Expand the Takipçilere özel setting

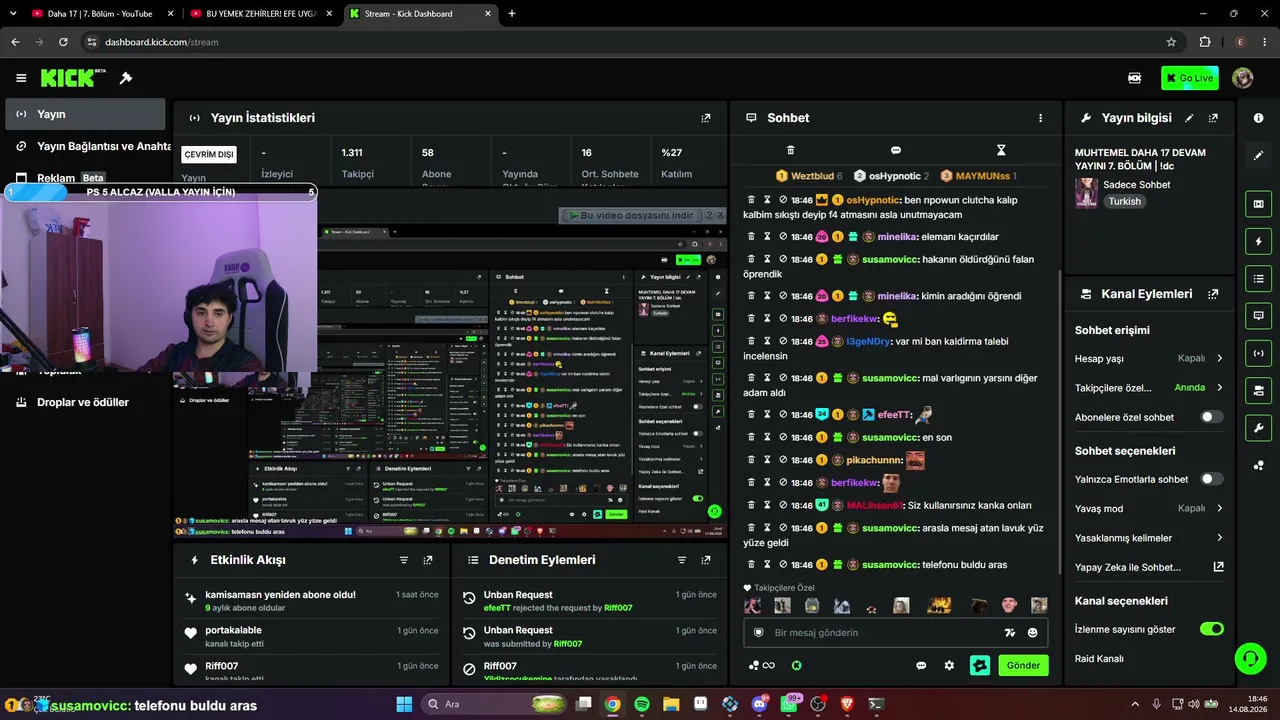[x=1149, y=387]
